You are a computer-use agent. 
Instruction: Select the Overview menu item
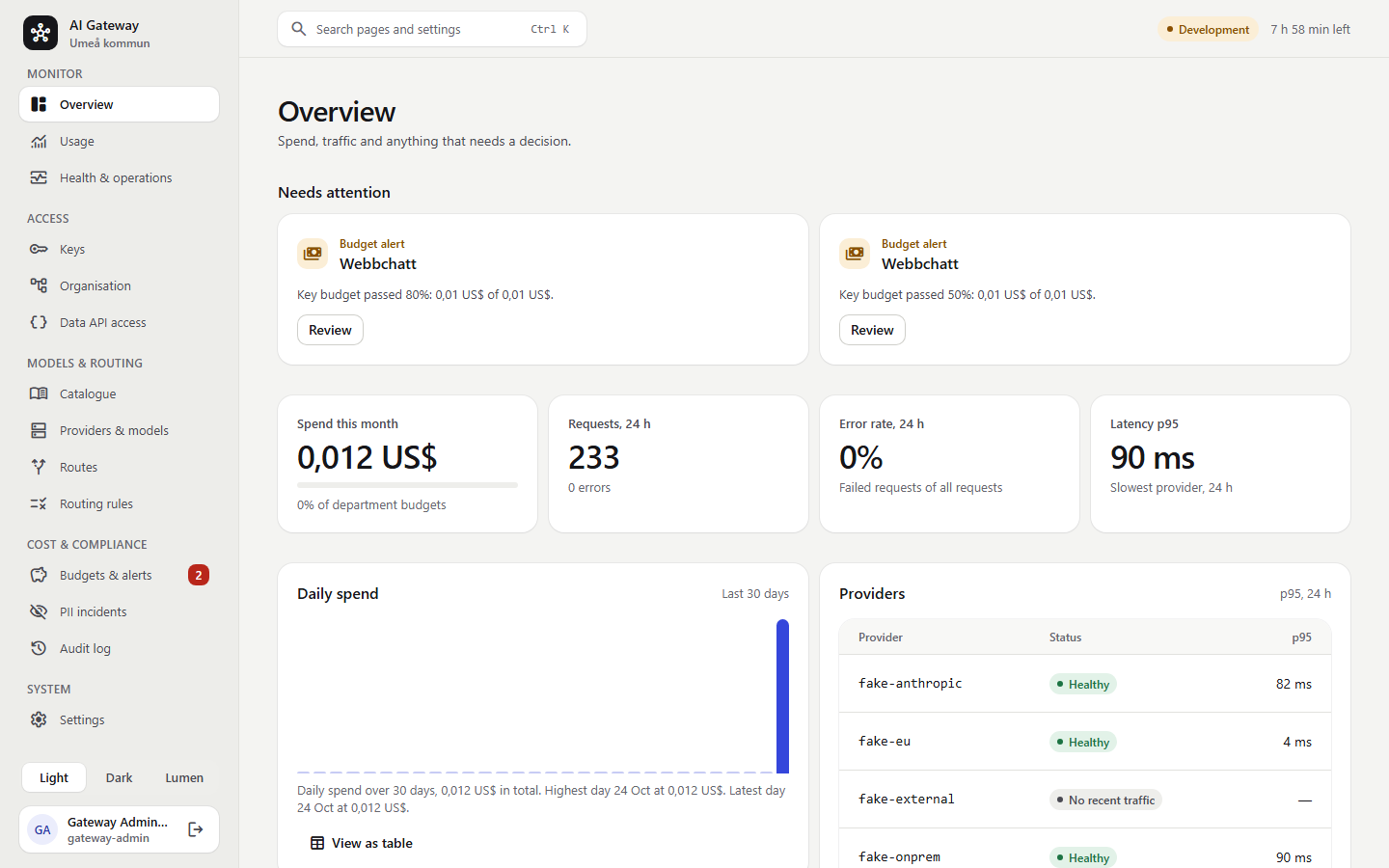[120, 104]
